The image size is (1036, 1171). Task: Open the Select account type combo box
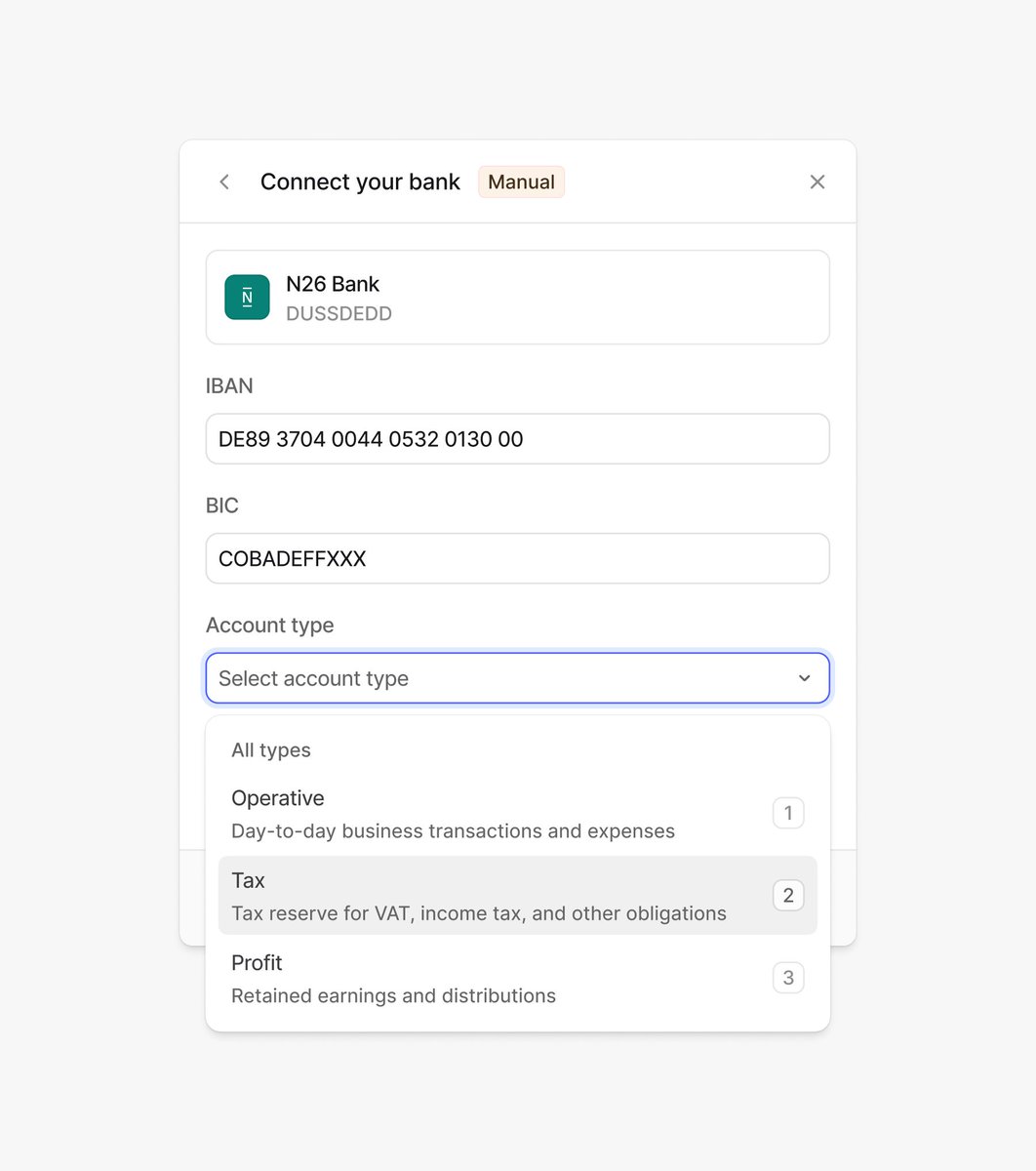point(518,678)
